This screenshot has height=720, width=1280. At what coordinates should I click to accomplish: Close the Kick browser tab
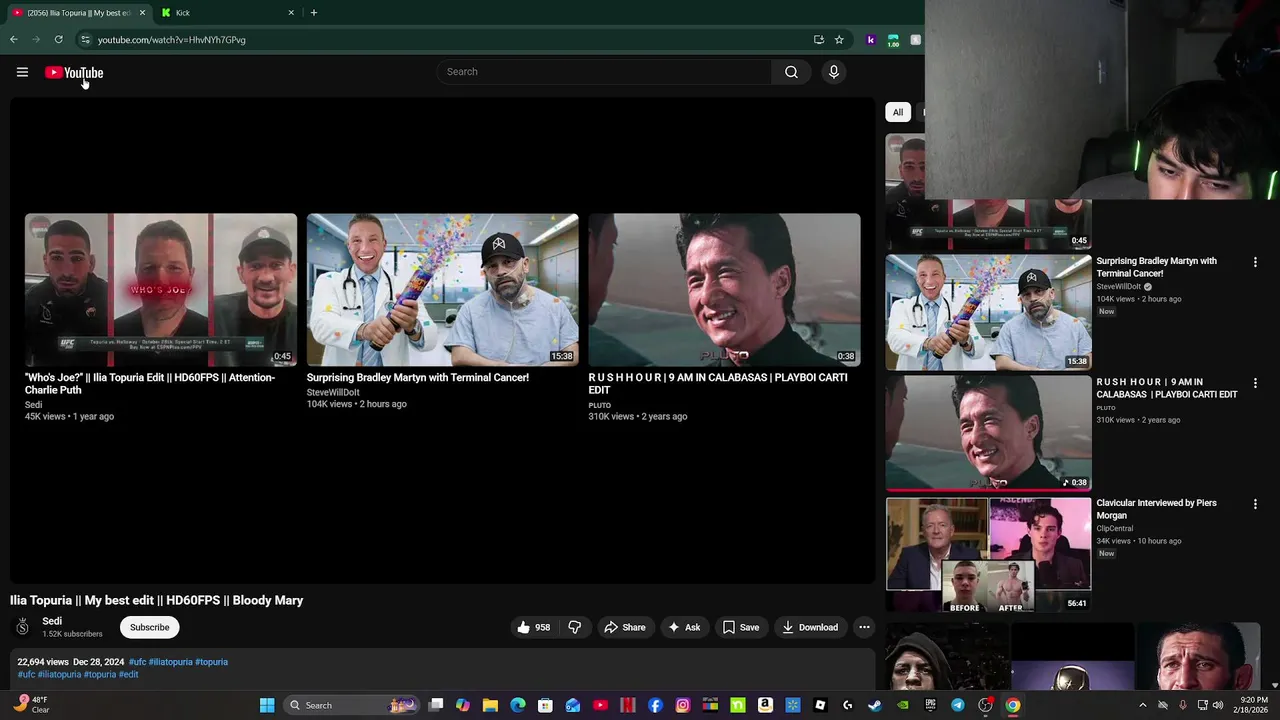[291, 13]
